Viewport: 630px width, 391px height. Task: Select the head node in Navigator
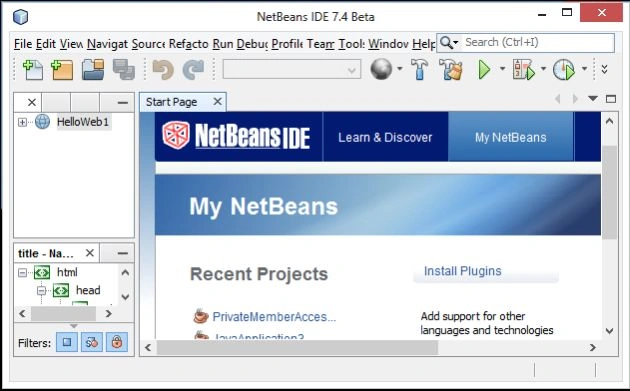pos(88,290)
